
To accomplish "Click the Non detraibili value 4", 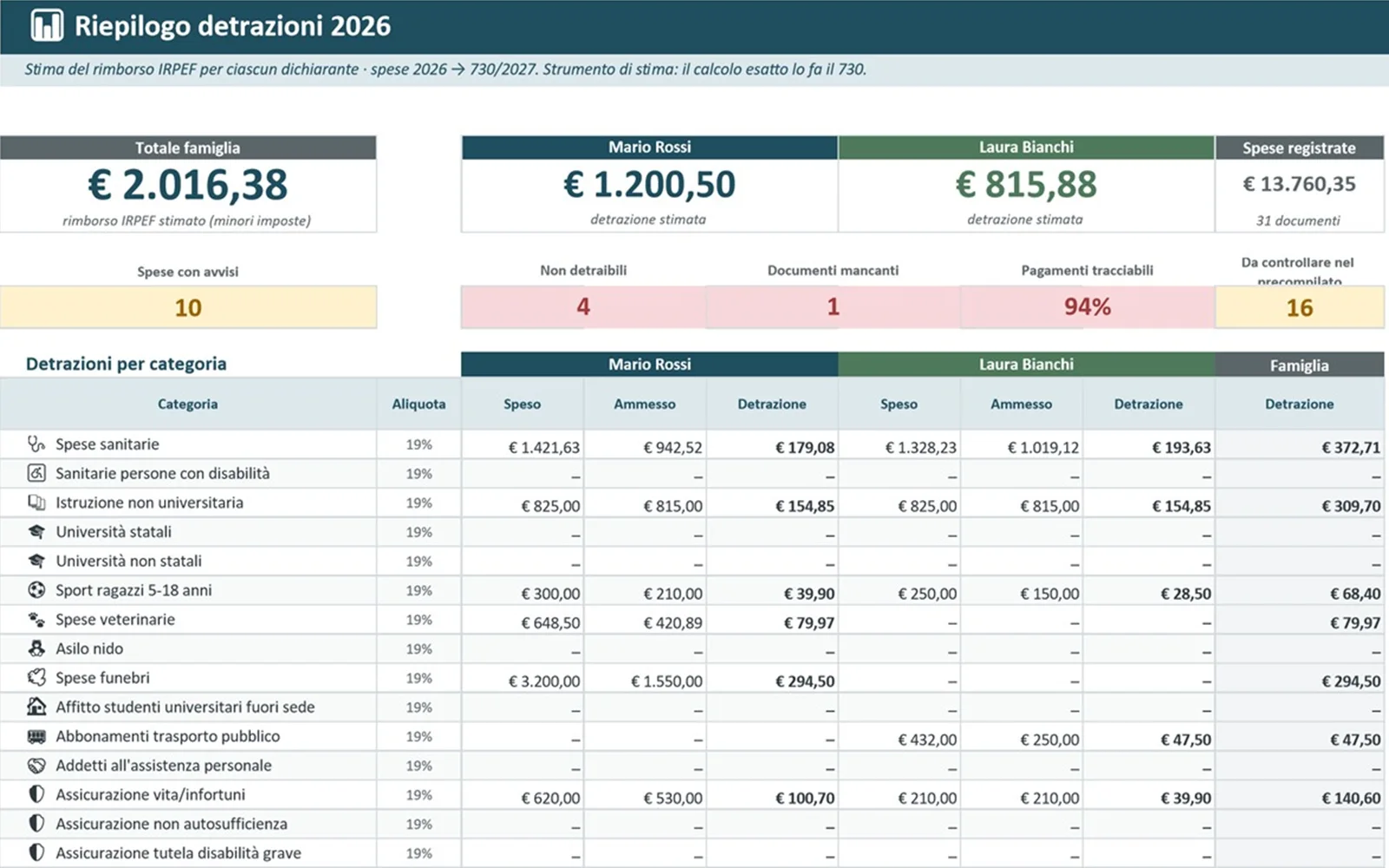I will 583,306.
